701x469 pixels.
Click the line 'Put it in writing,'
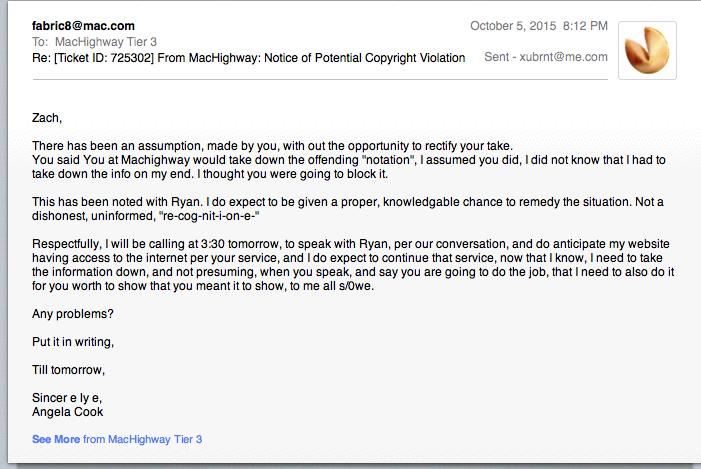[73, 342]
